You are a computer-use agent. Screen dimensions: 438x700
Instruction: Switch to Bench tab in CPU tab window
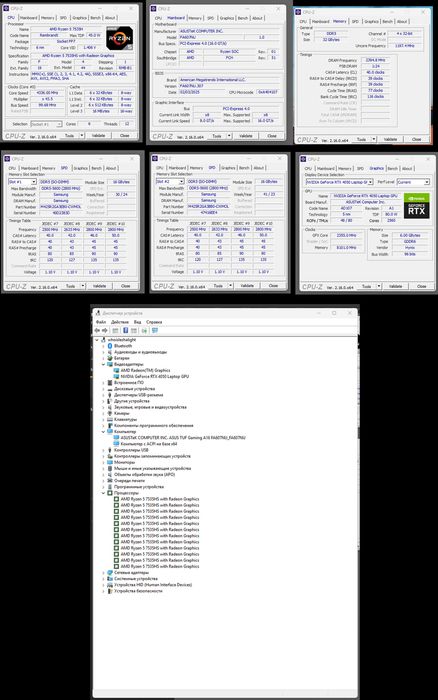(x=96, y=18)
